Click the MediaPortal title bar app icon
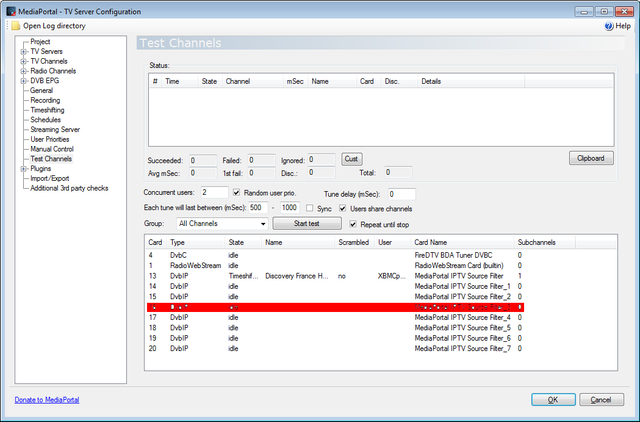 (x=9, y=9)
